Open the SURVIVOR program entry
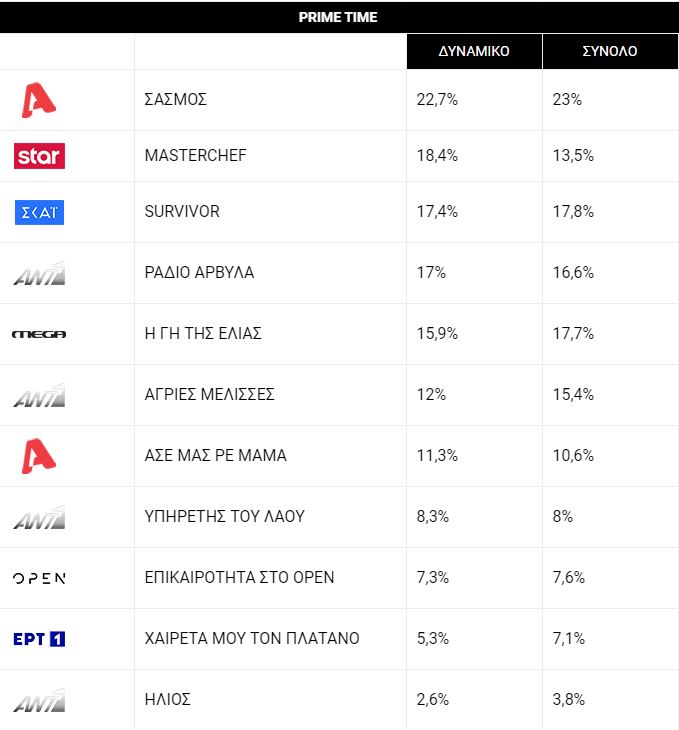Image resolution: width=679 pixels, height=730 pixels. (x=182, y=212)
